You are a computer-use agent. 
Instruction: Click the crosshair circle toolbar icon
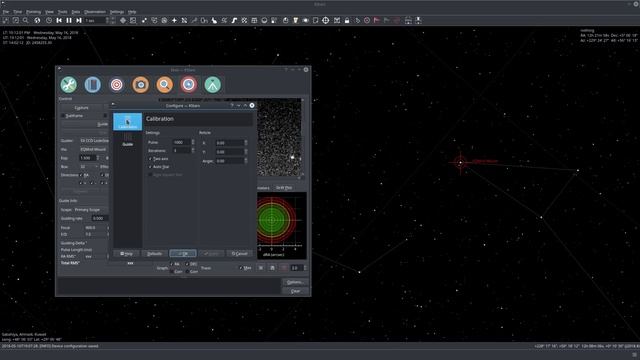point(325,20)
